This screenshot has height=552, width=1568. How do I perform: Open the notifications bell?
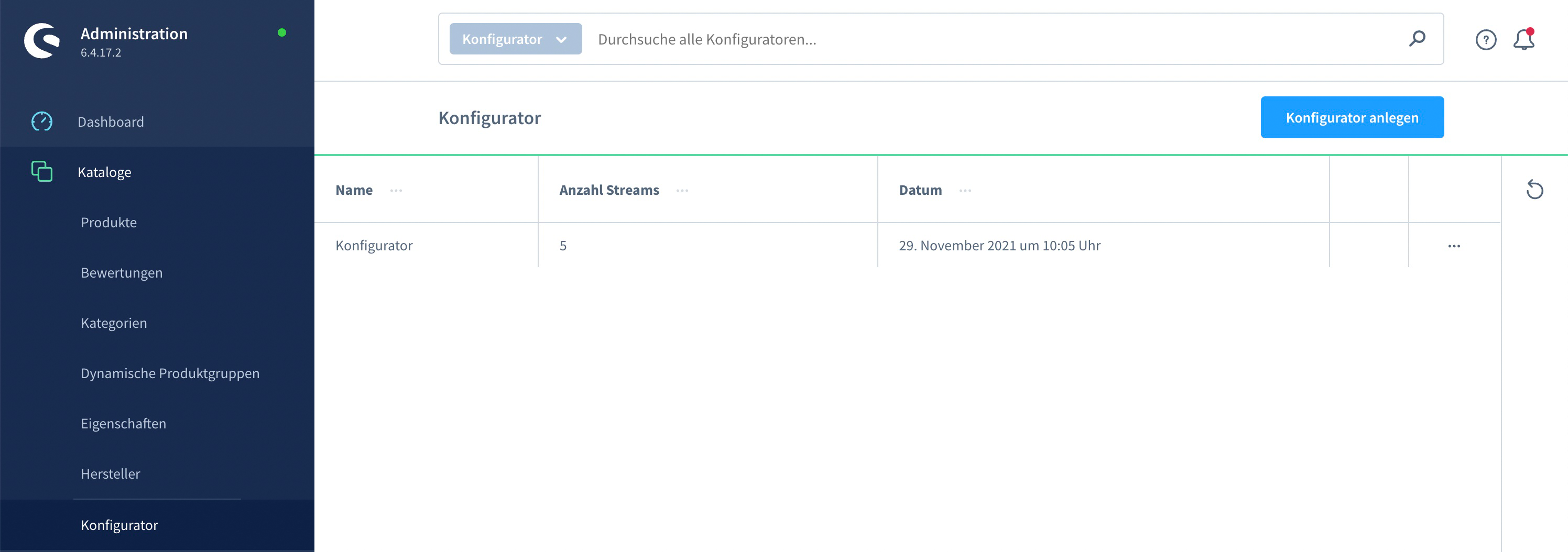tap(1523, 40)
